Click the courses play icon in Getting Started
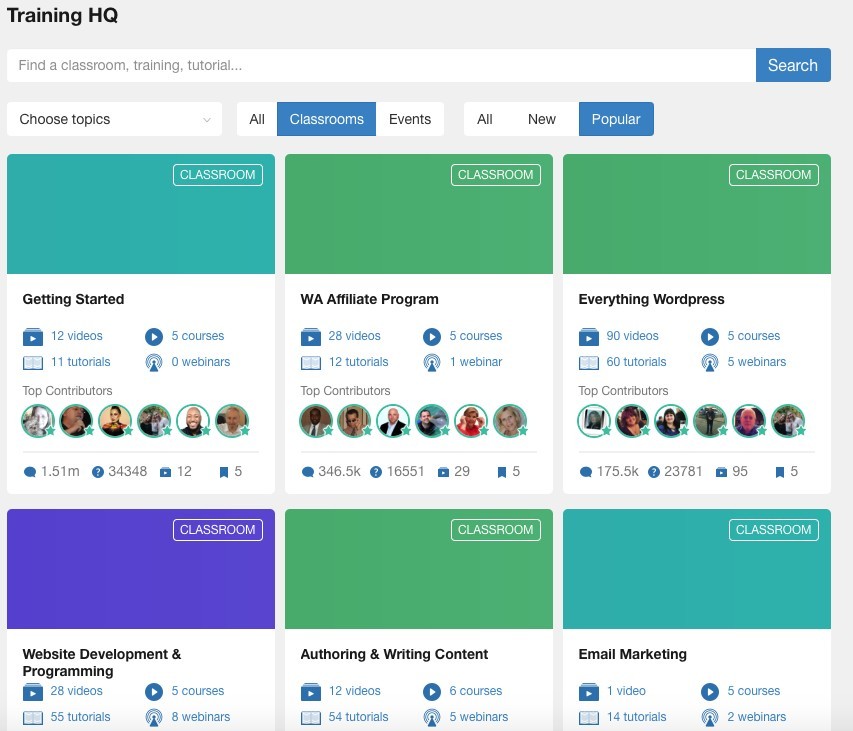 [x=154, y=337]
